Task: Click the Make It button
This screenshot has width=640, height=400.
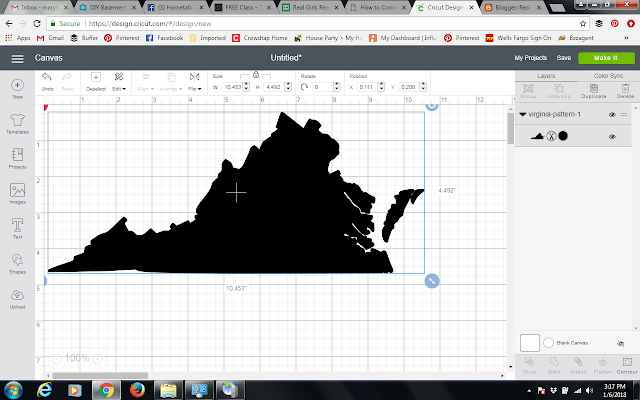Action: (606, 58)
